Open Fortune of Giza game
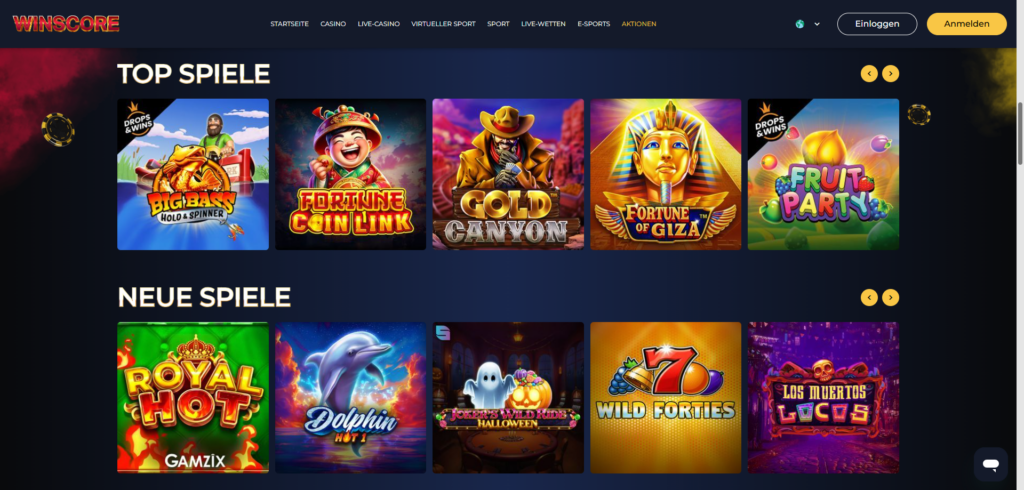Viewport: 1024px width, 490px height. (x=665, y=174)
